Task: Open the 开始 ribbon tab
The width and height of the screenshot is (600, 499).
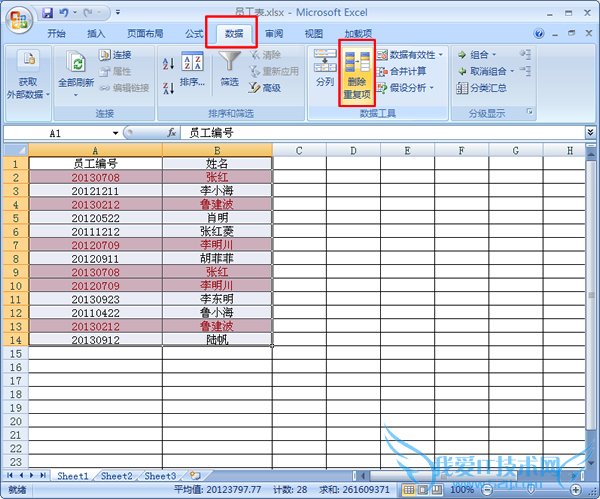Action: tap(56, 34)
